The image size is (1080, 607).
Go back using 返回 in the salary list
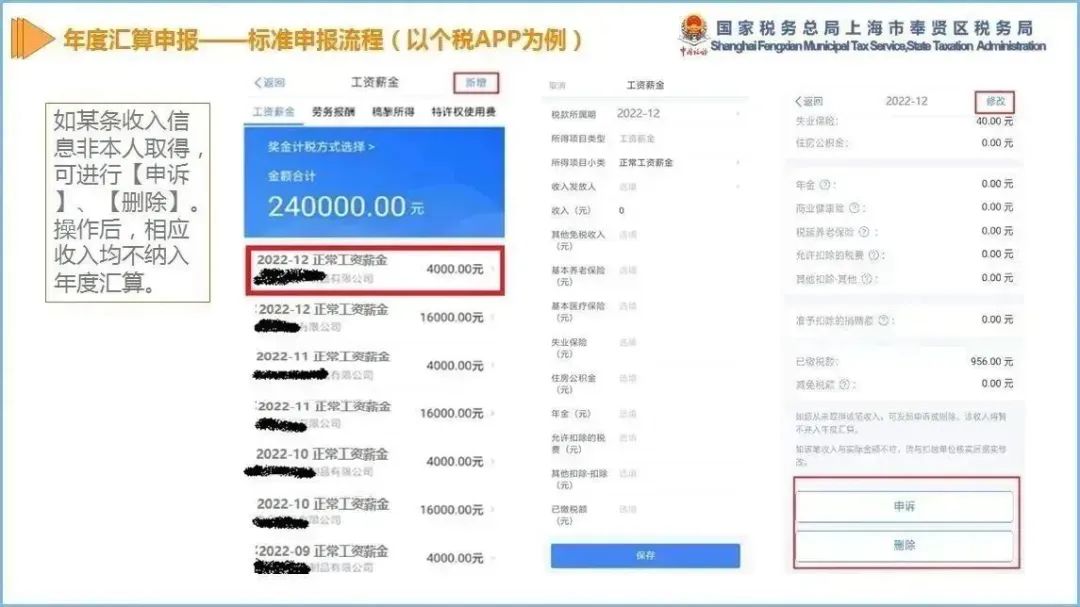269,83
